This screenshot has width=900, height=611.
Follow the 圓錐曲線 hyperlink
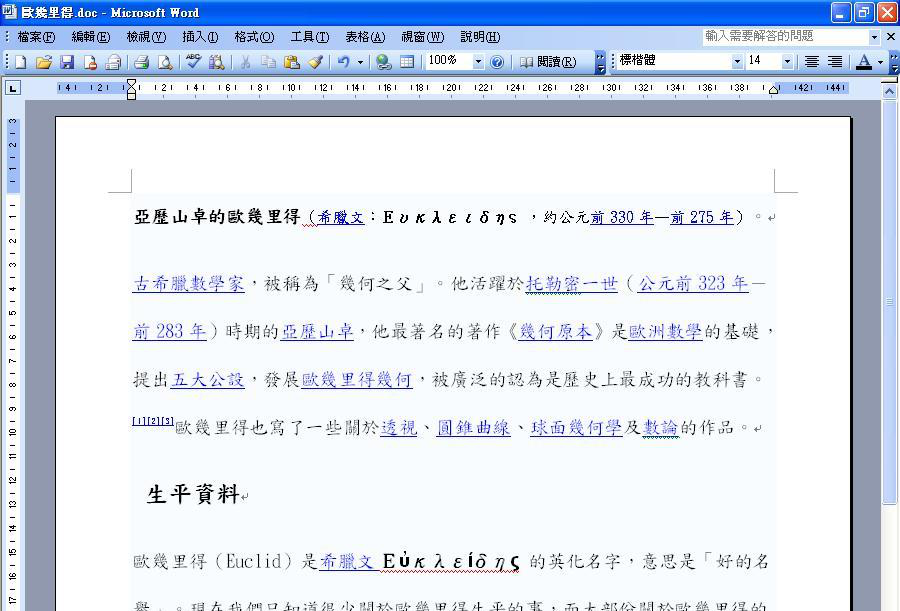tap(474, 428)
